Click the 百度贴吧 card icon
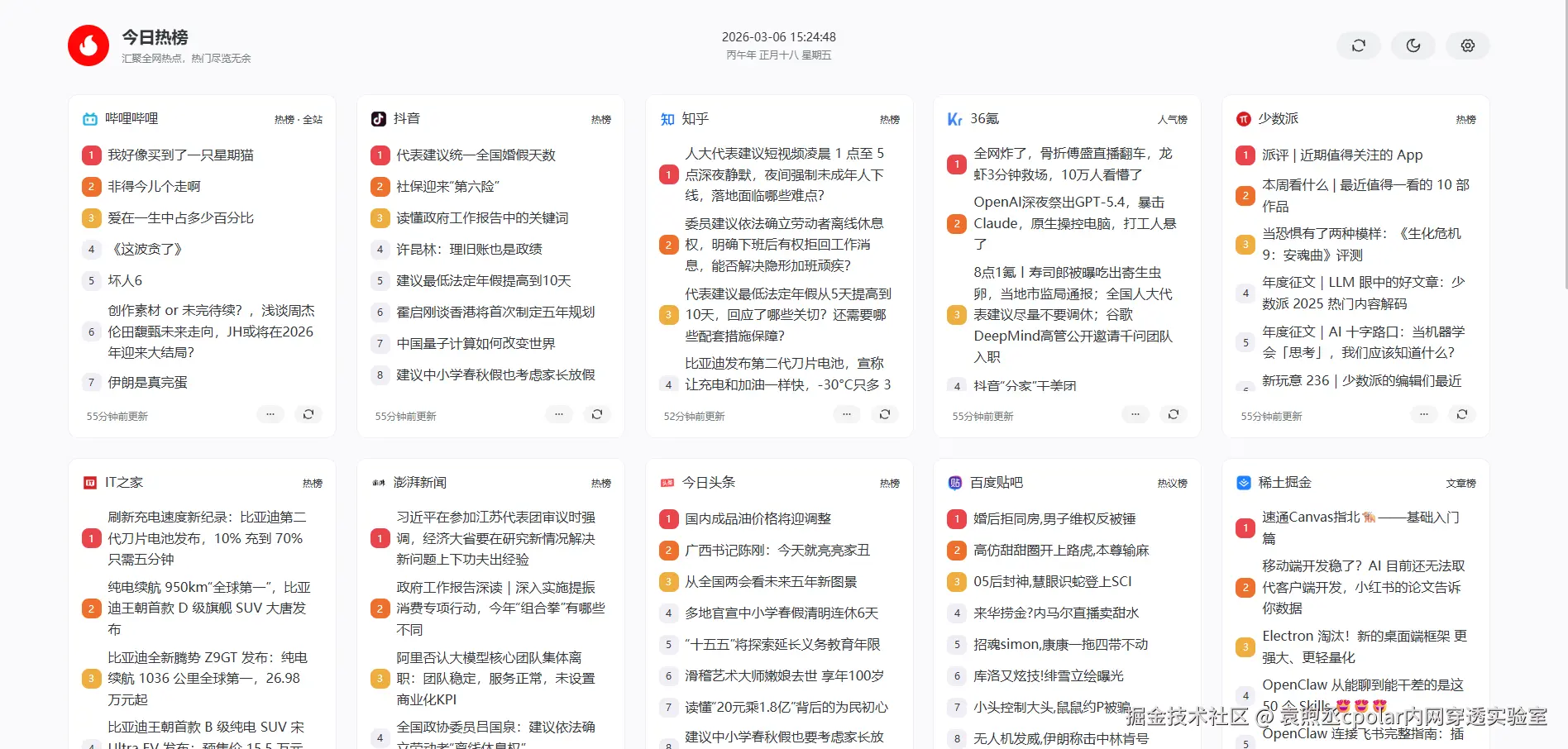Screen dimensions: 1568x749 point(955,483)
